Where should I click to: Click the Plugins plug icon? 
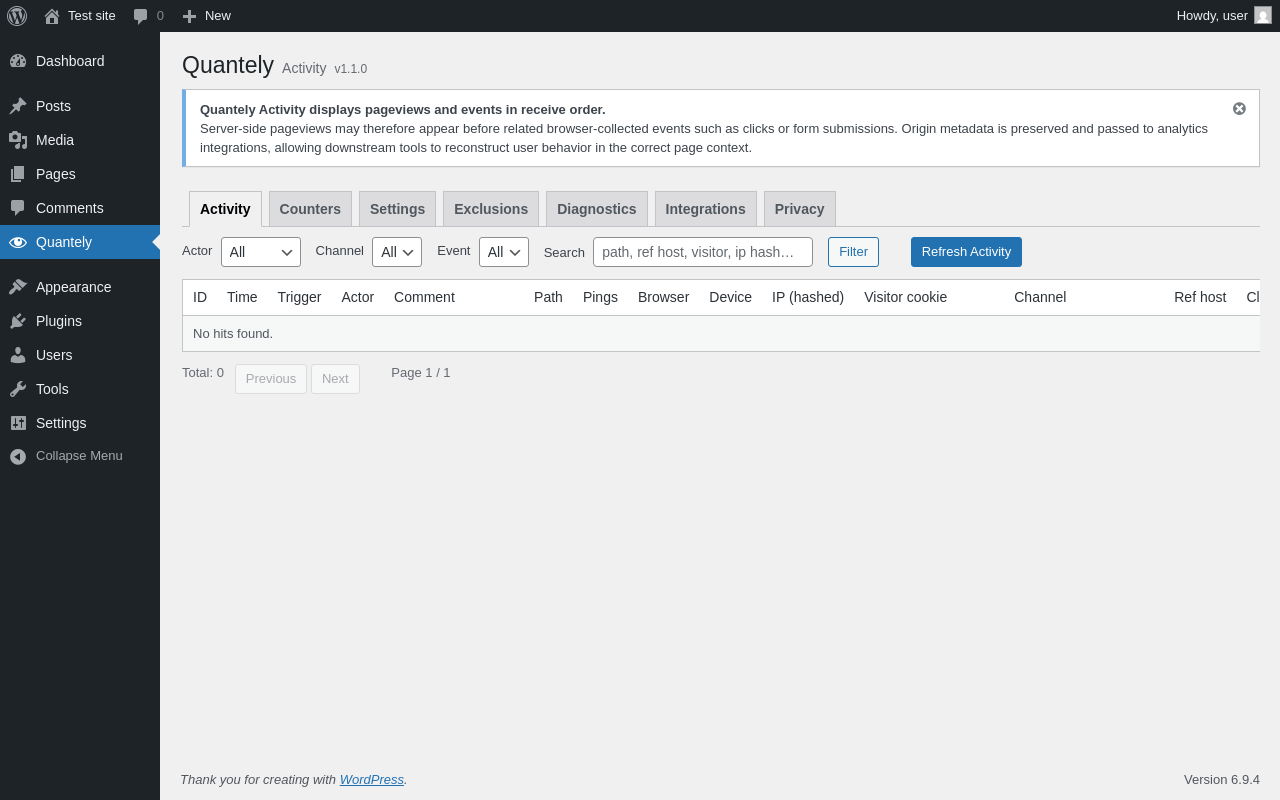[18, 321]
